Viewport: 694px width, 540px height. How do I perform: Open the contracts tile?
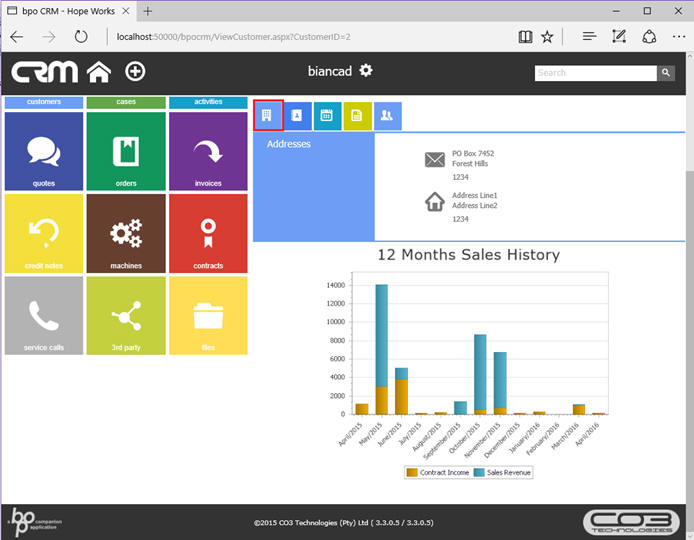tap(208, 233)
